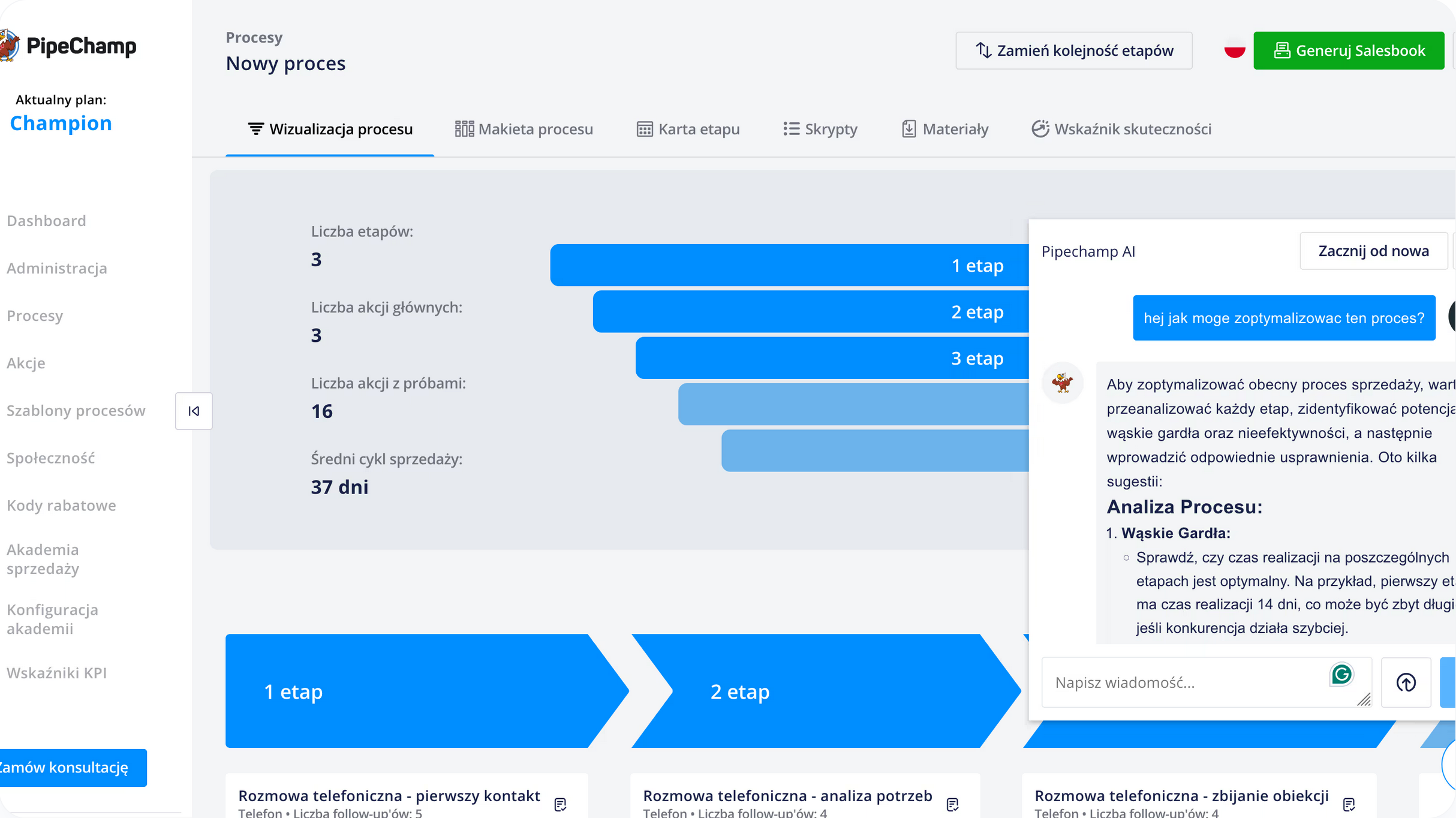Click Zacznij od nowa in AI panel

click(x=1373, y=251)
